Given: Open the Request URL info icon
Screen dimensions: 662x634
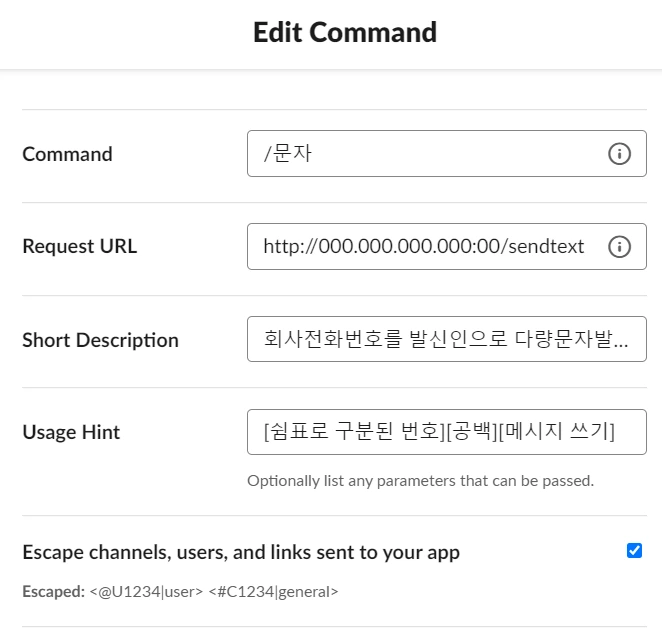Looking at the screenshot, I should pos(619,247).
